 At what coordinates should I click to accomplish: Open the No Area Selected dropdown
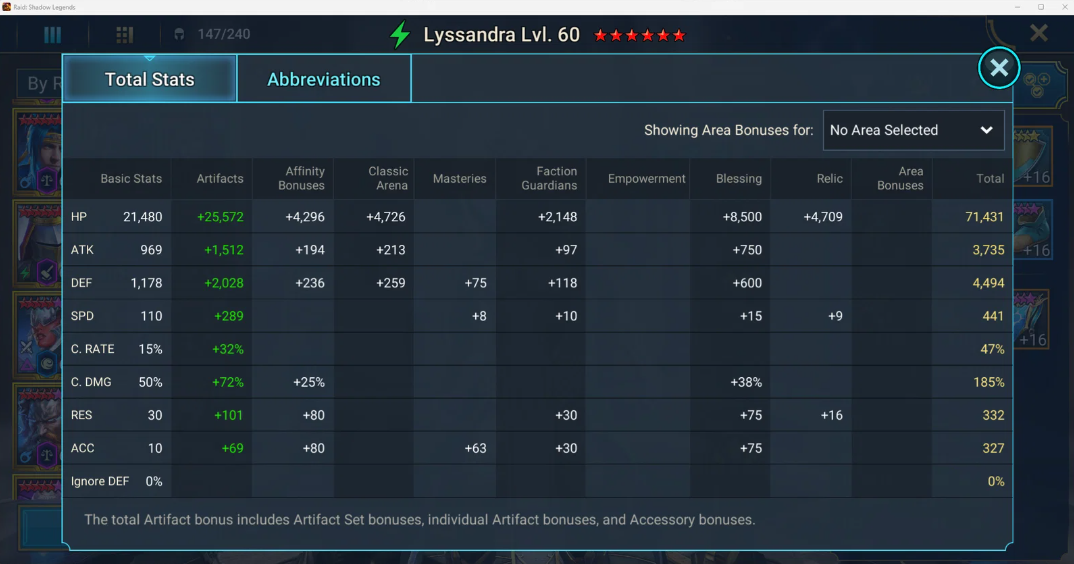913,130
